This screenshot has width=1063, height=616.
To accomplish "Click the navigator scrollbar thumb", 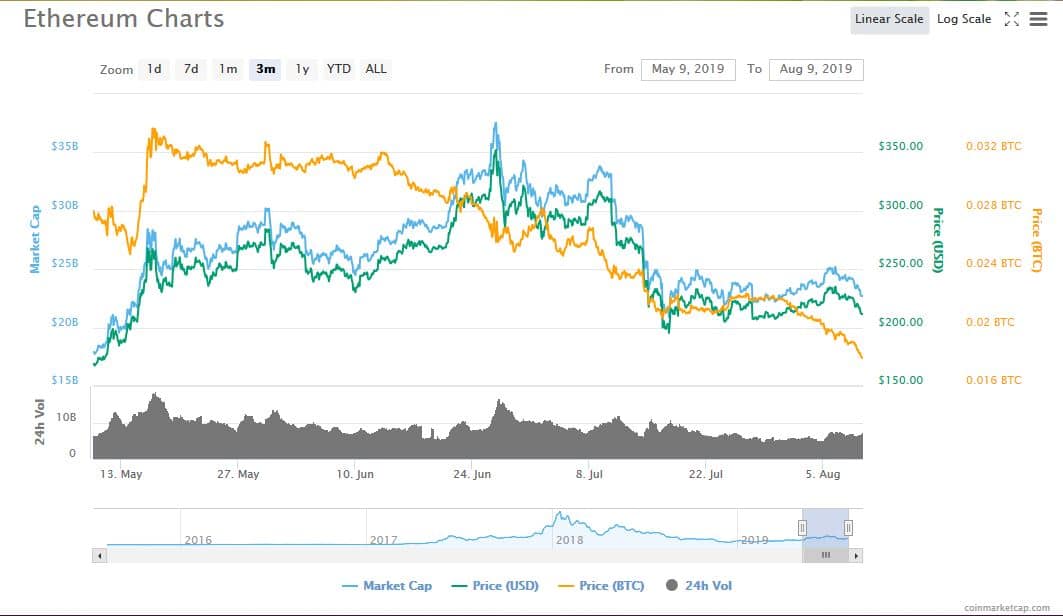I will (825, 554).
